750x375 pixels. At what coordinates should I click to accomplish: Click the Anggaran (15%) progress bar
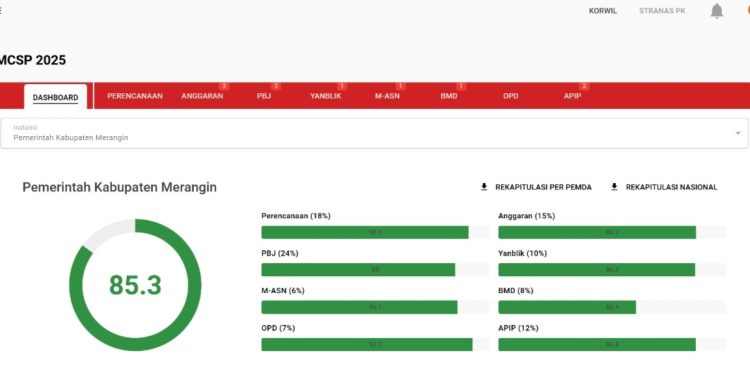pos(612,232)
